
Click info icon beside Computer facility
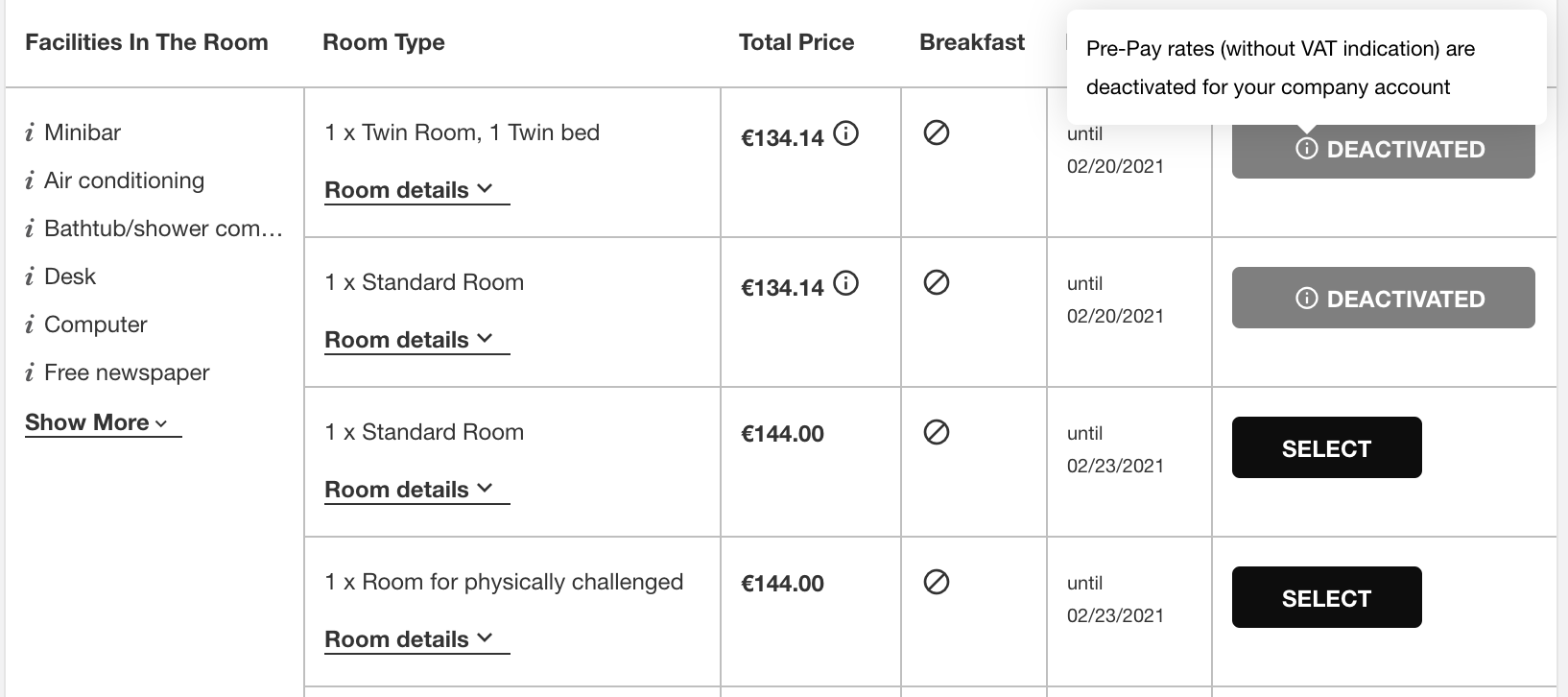30,324
